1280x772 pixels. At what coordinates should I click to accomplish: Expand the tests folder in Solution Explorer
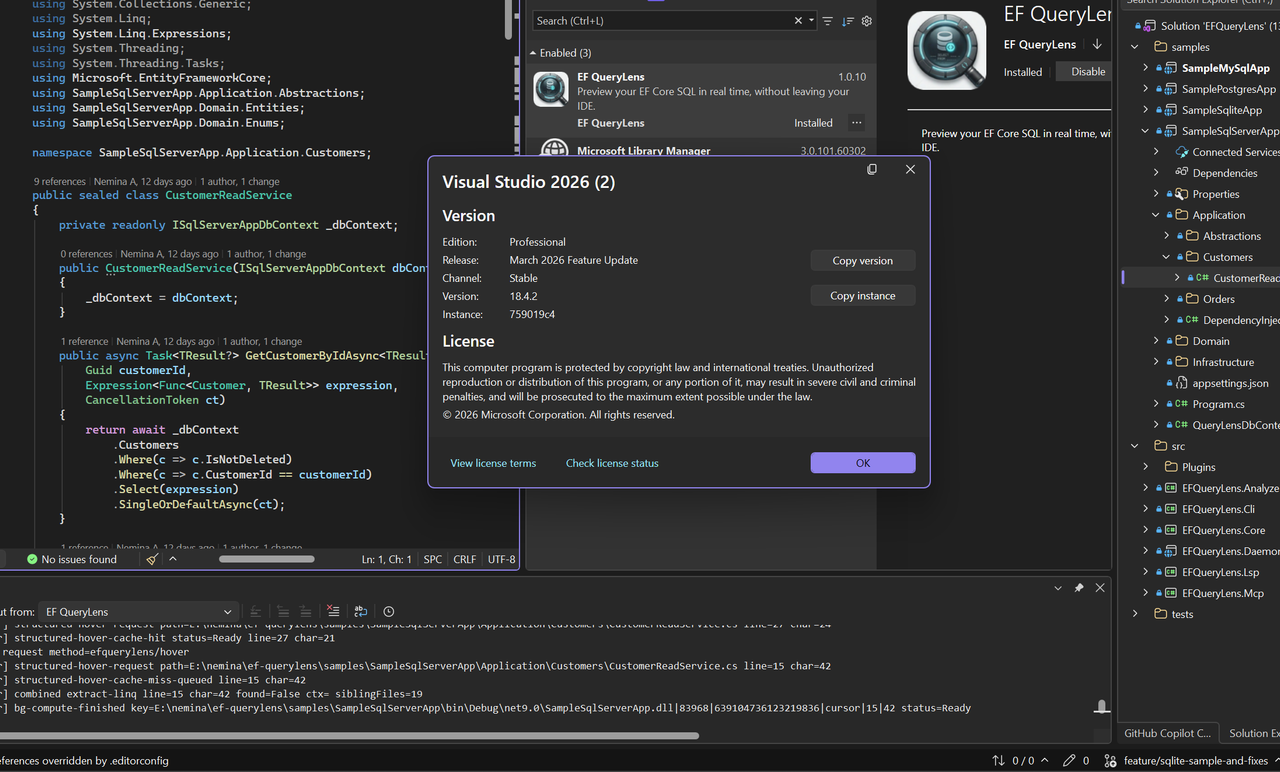1135,614
